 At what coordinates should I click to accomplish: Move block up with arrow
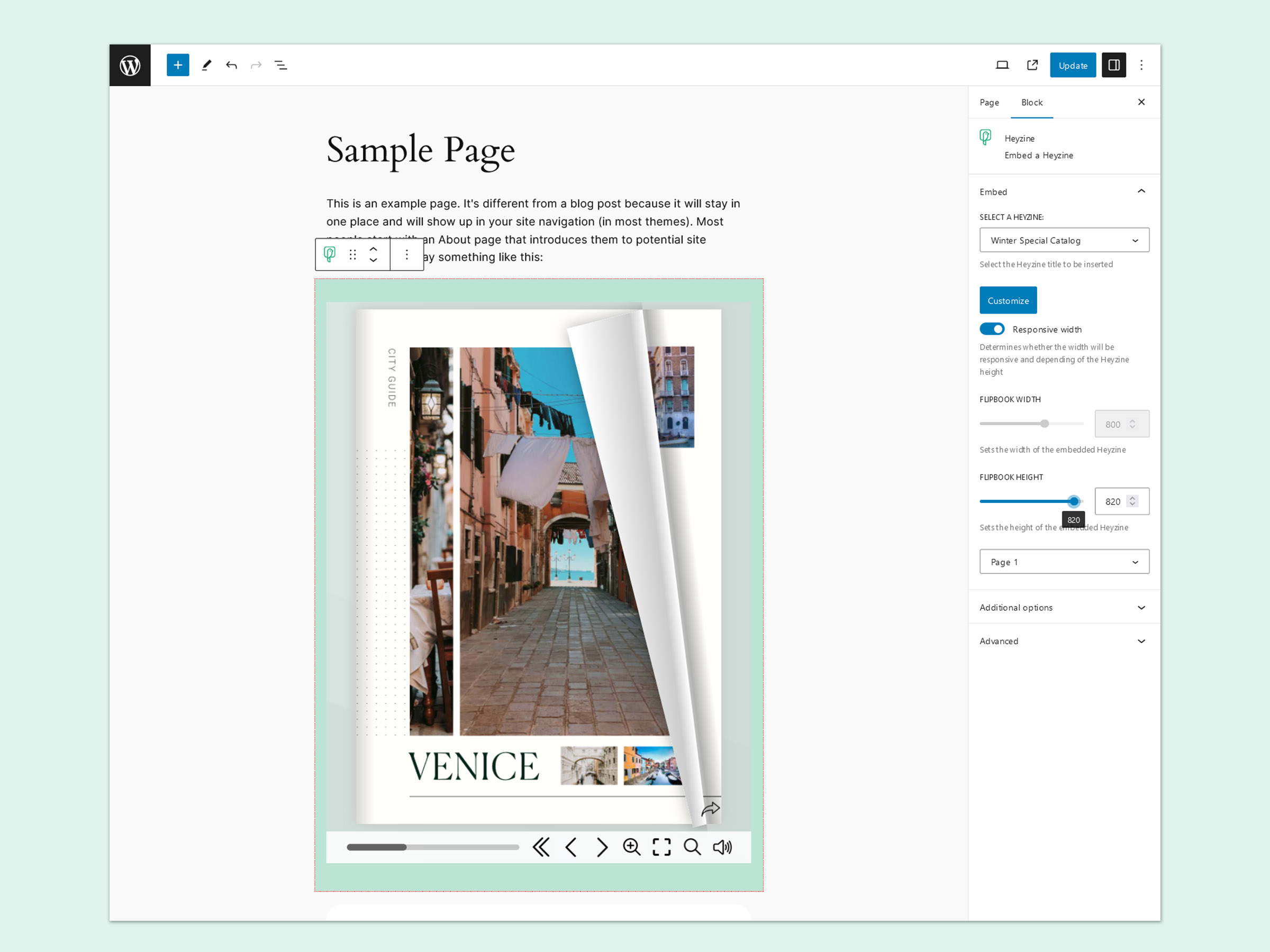tap(373, 249)
